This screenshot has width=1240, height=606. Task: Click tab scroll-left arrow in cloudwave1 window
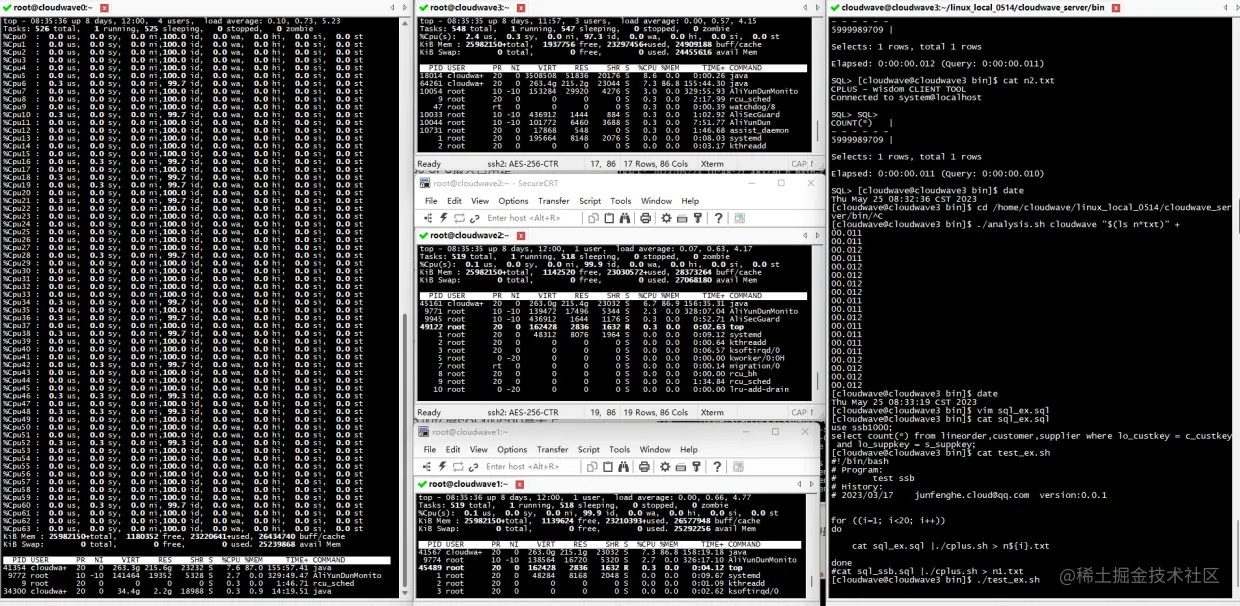point(799,484)
